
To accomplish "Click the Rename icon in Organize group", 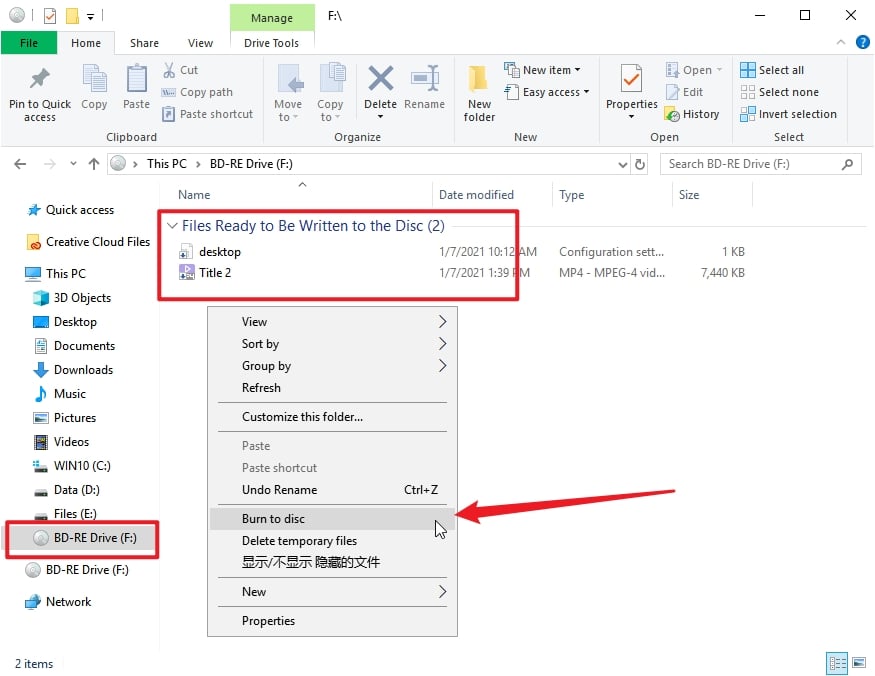I will pos(425,88).
